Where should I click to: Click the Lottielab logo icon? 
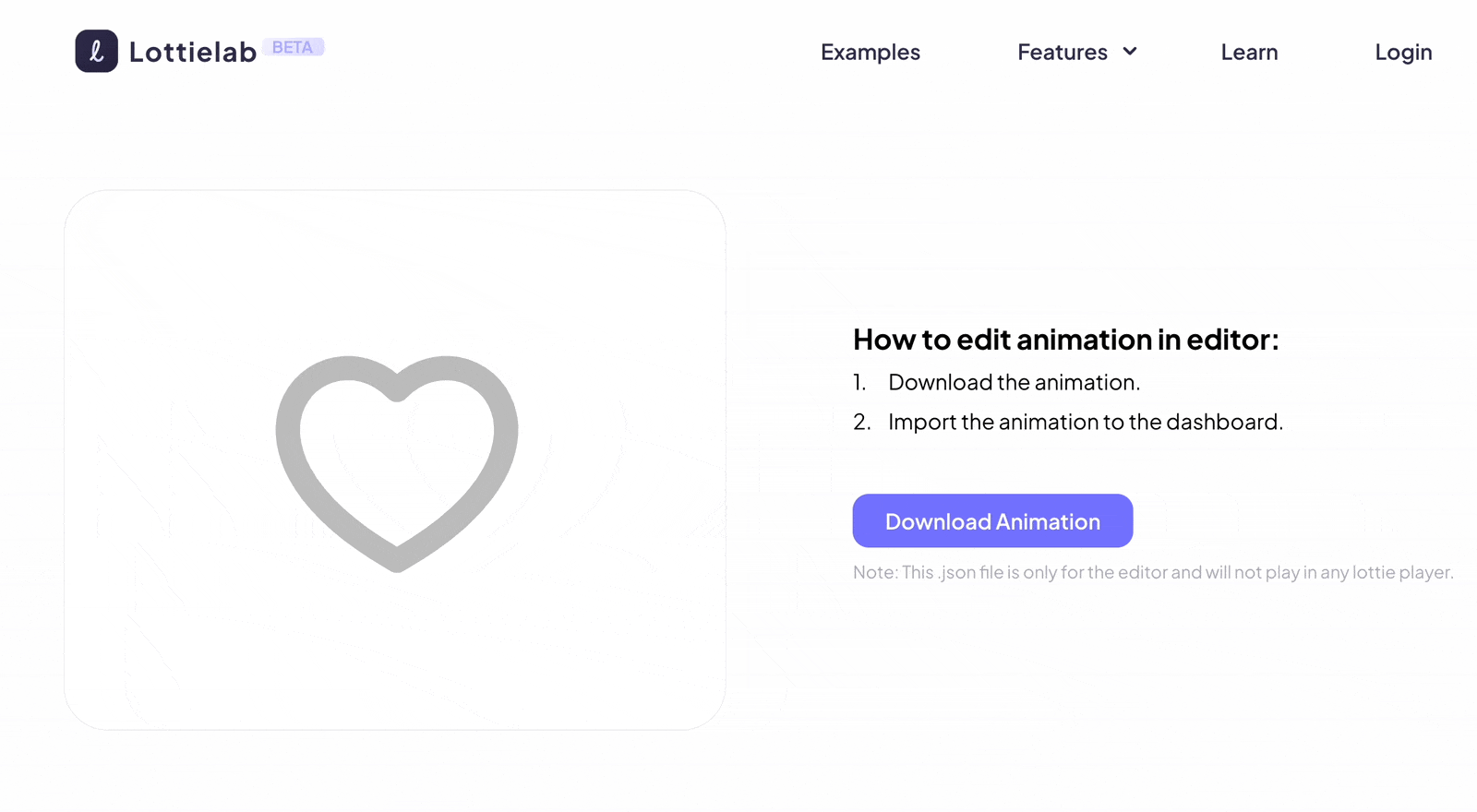(x=96, y=51)
